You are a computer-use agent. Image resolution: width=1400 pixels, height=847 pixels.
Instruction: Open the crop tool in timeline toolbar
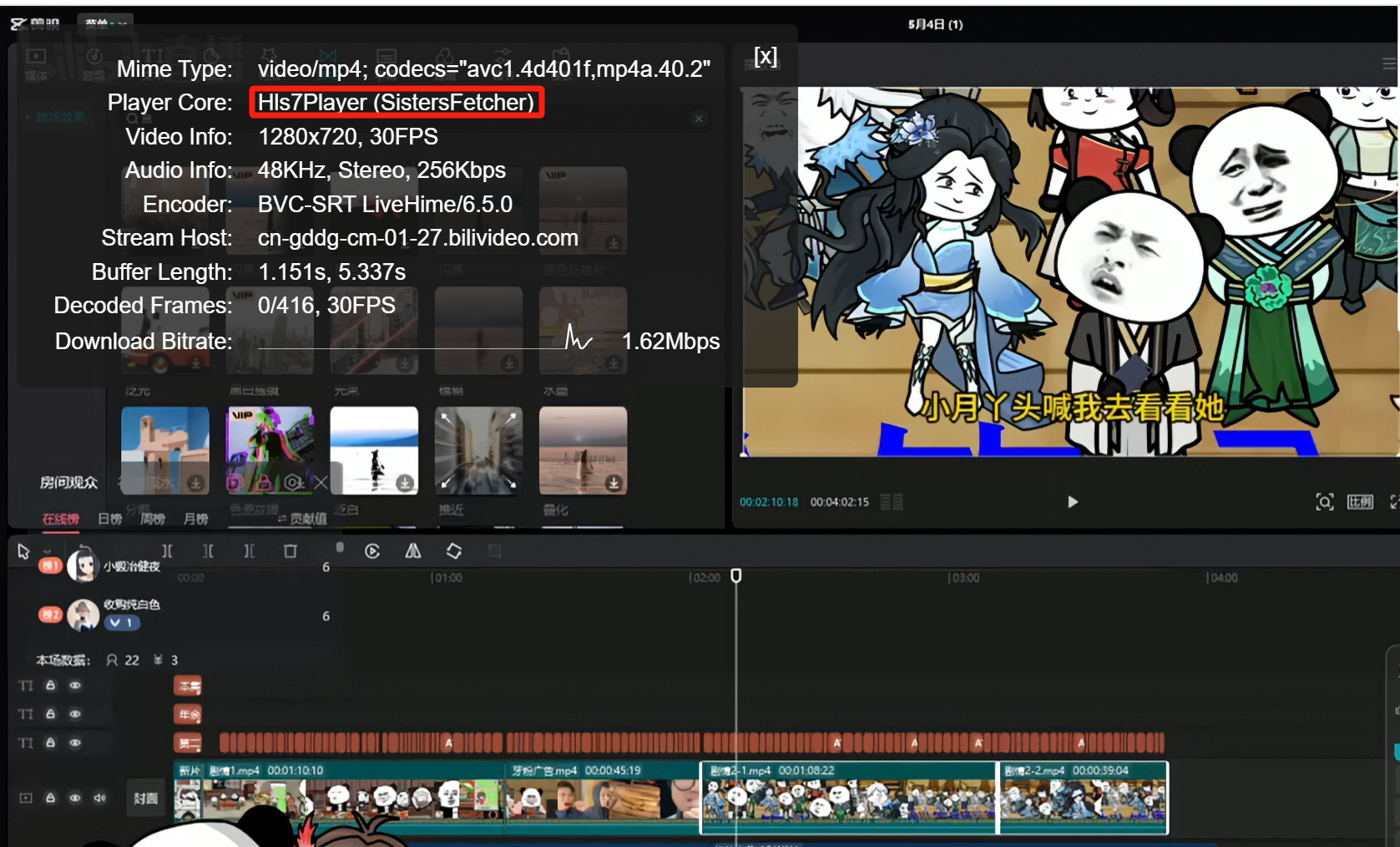(495, 551)
